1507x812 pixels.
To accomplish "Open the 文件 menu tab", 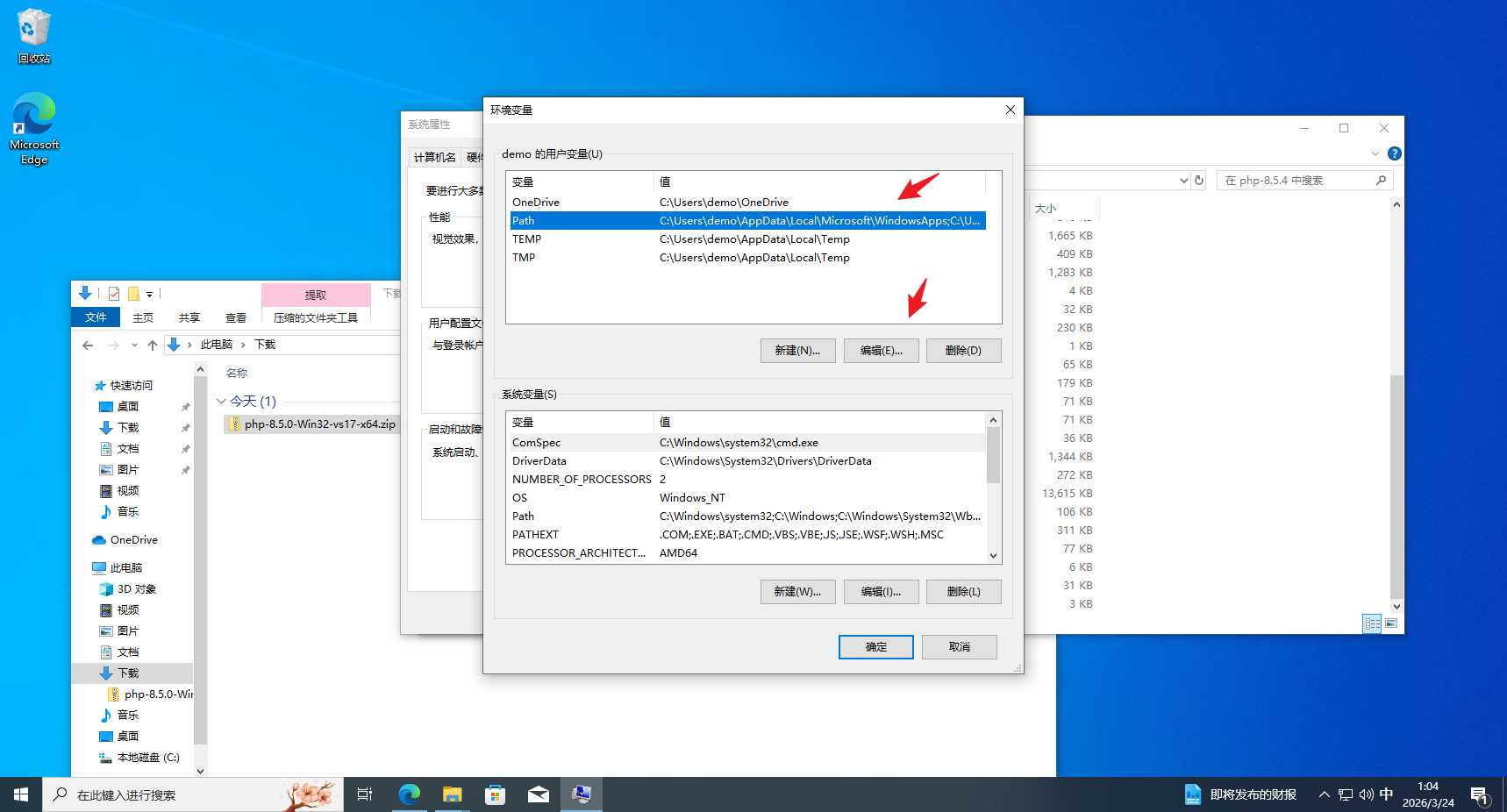I will [96, 317].
